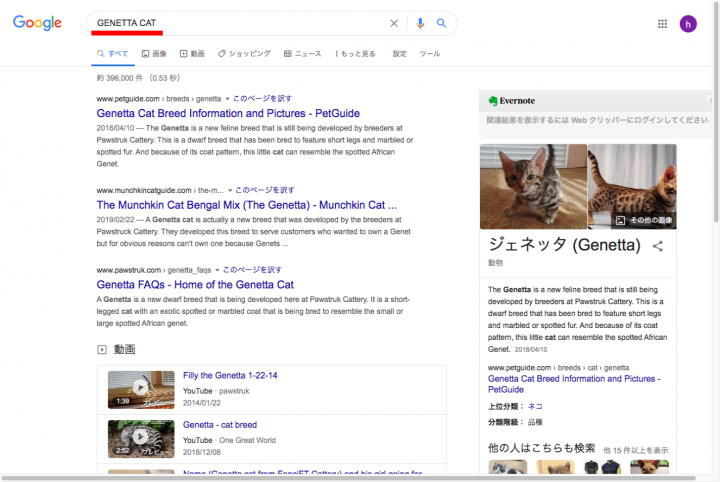Image resolution: width=720 pixels, height=482 pixels.
Task: Open PetGuide link in knowledge panel
Action: [574, 384]
